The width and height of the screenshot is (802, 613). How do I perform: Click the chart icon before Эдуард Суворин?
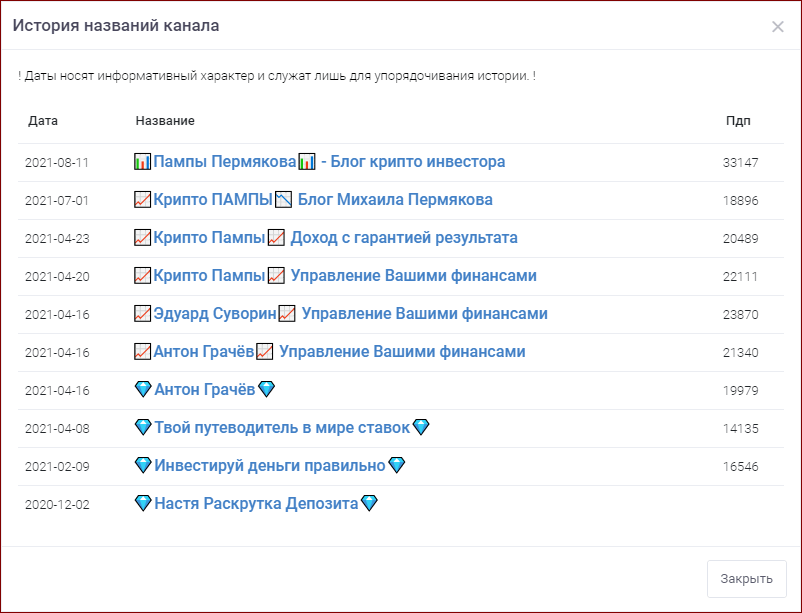(x=141, y=313)
